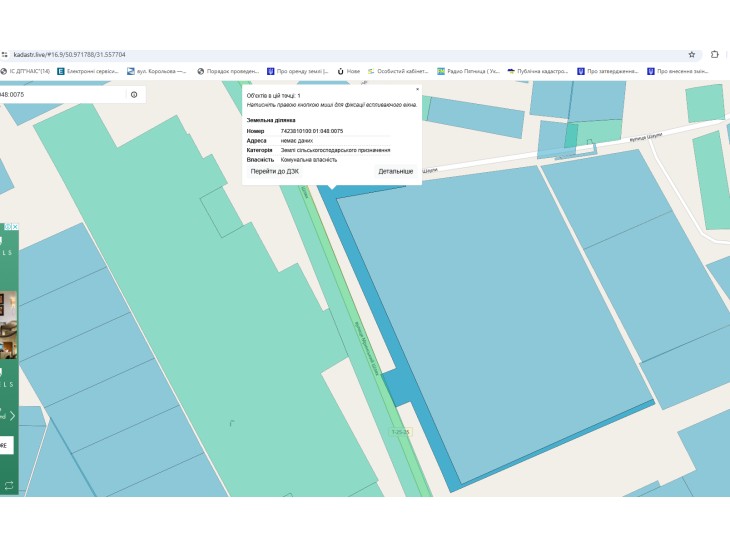The height and width of the screenshot is (547, 730).
Task: Click the Комунальна власність ownership value
Action: point(309,160)
